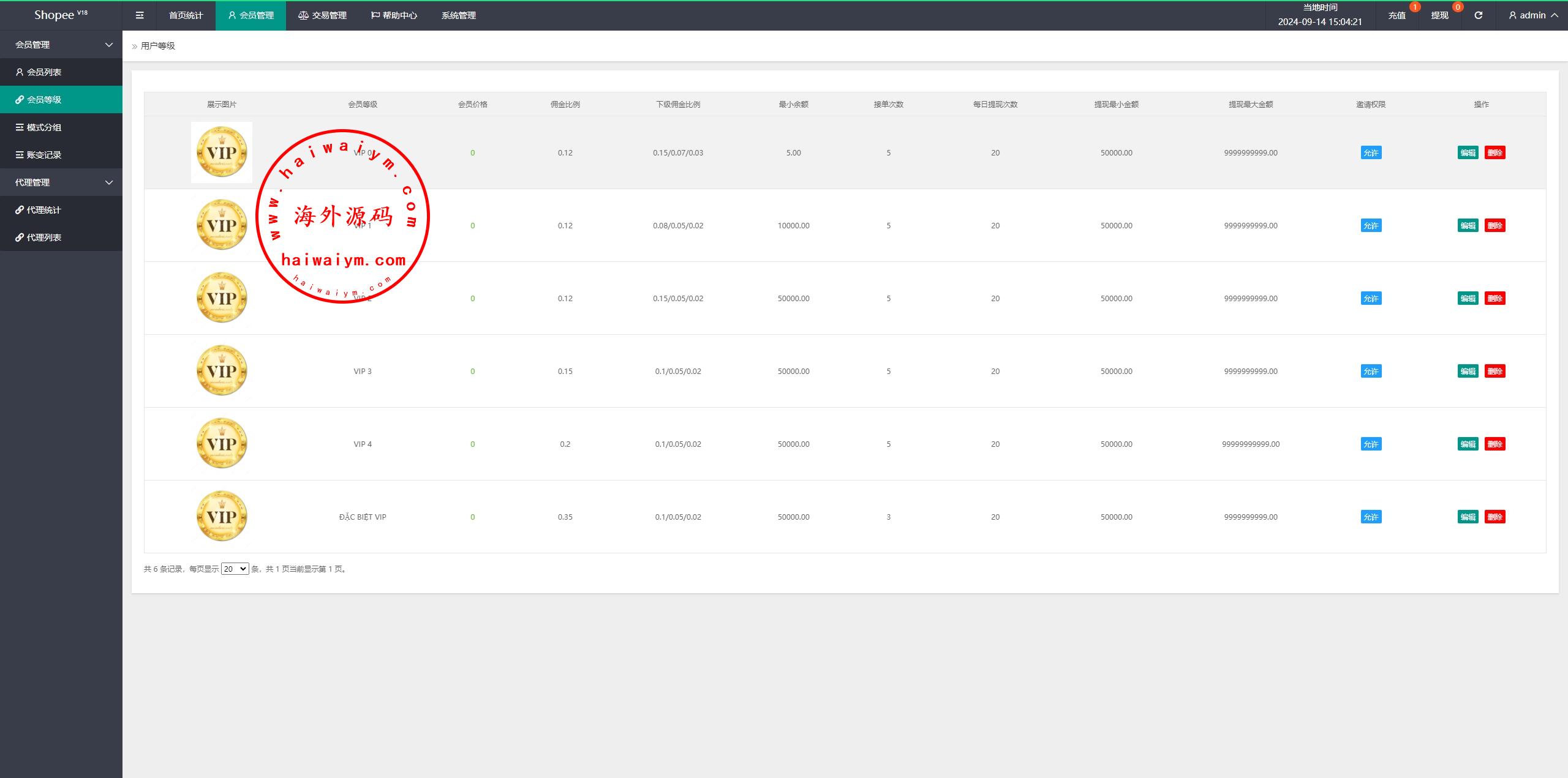Open 提现 withdrawal notifications

[1439, 15]
